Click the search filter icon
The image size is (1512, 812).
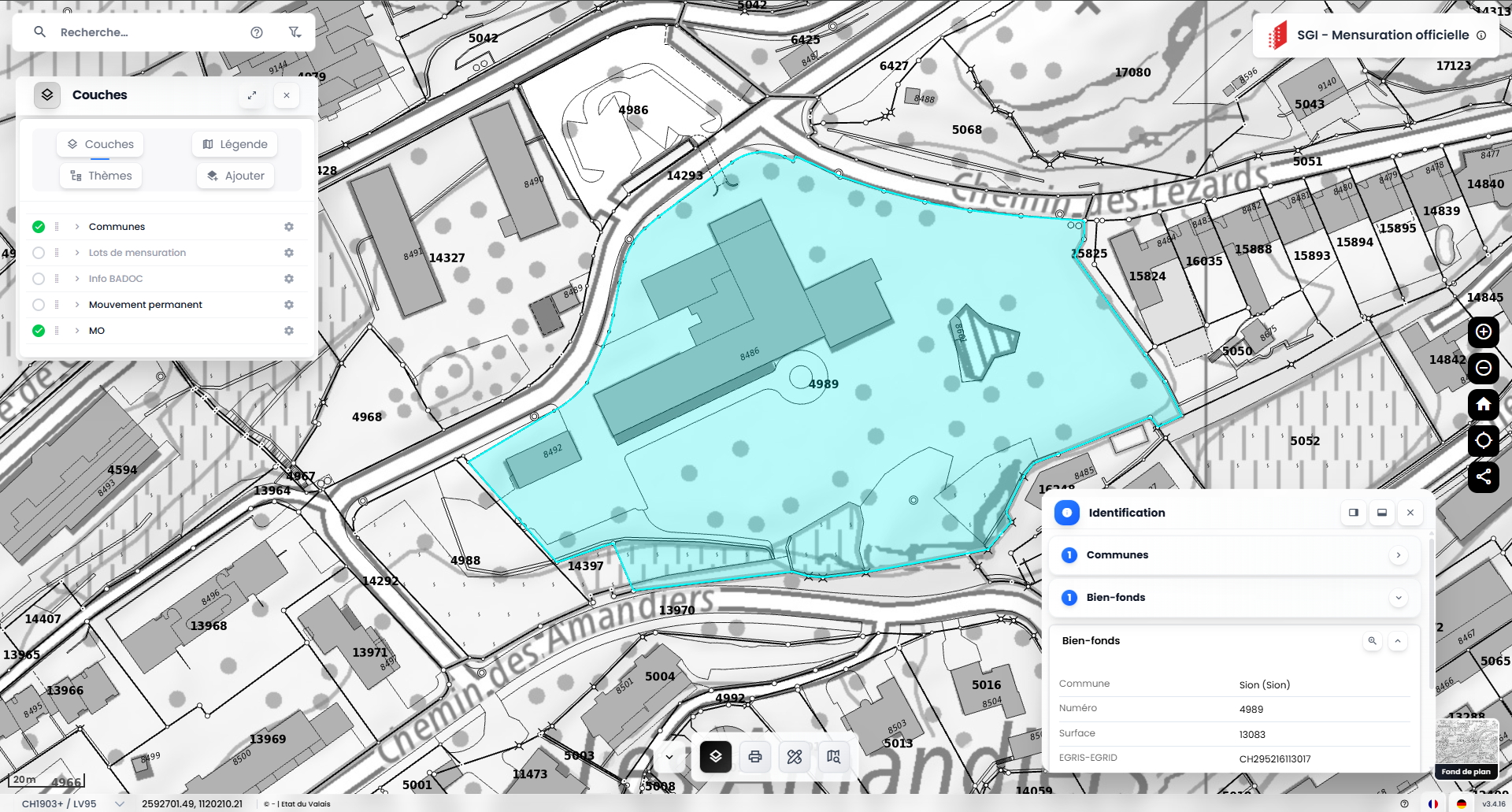coord(295,32)
